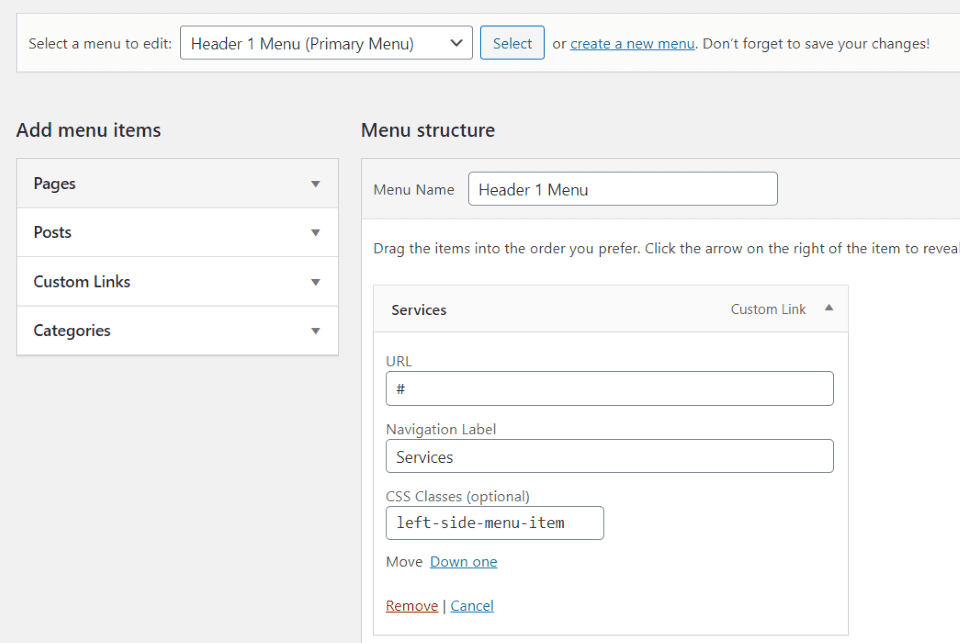This screenshot has width=960, height=643.
Task: Expand the Custom Links triangle arrow
Action: (x=315, y=282)
